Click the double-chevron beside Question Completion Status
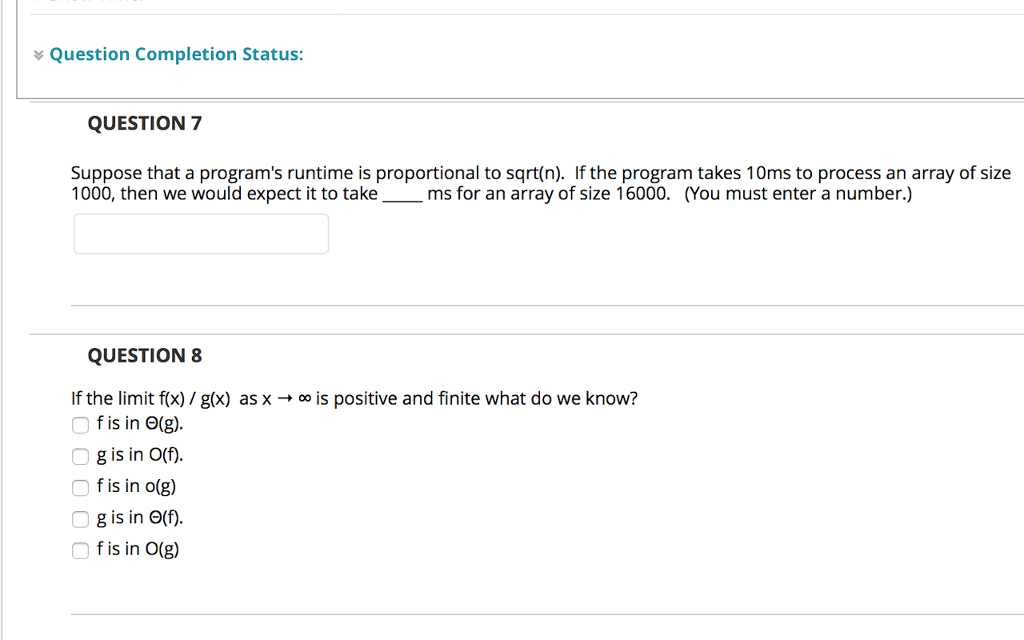Screen dimensions: 1024x640 pyautogui.click(x=38, y=55)
